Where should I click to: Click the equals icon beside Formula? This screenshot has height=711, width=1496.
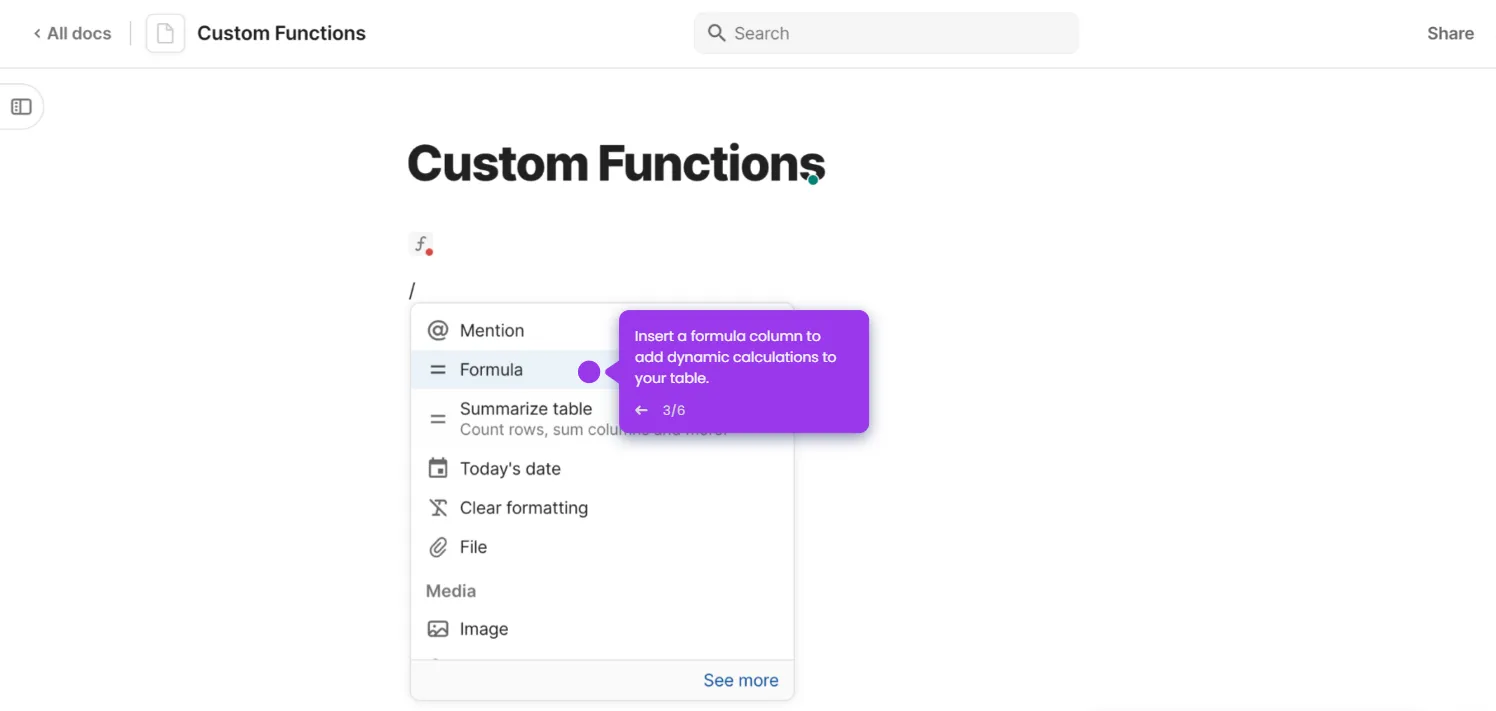click(438, 369)
